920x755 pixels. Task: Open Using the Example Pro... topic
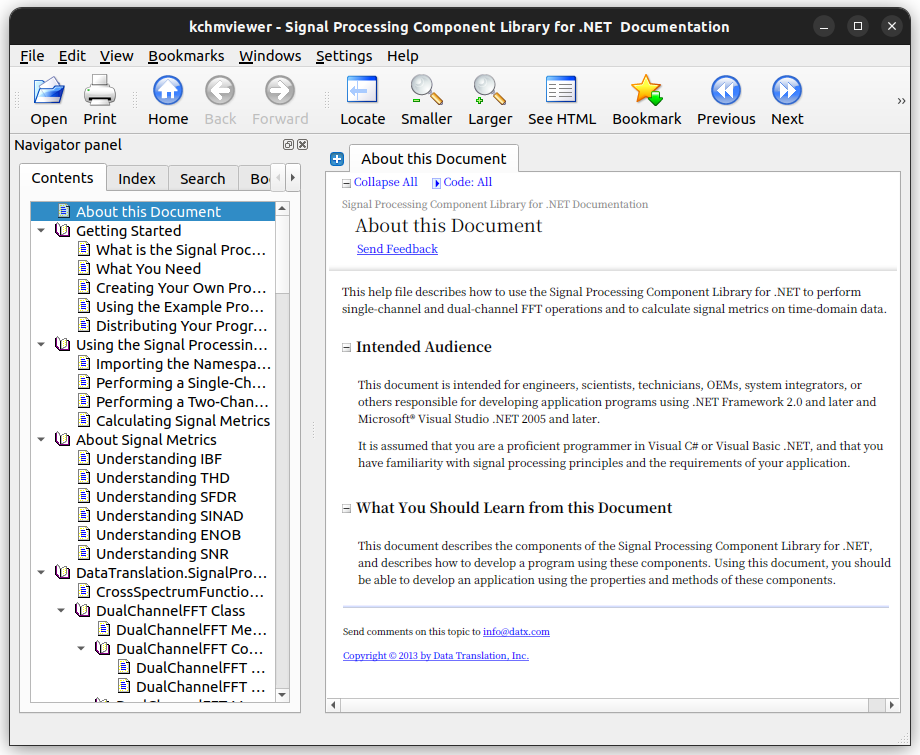(x=180, y=307)
